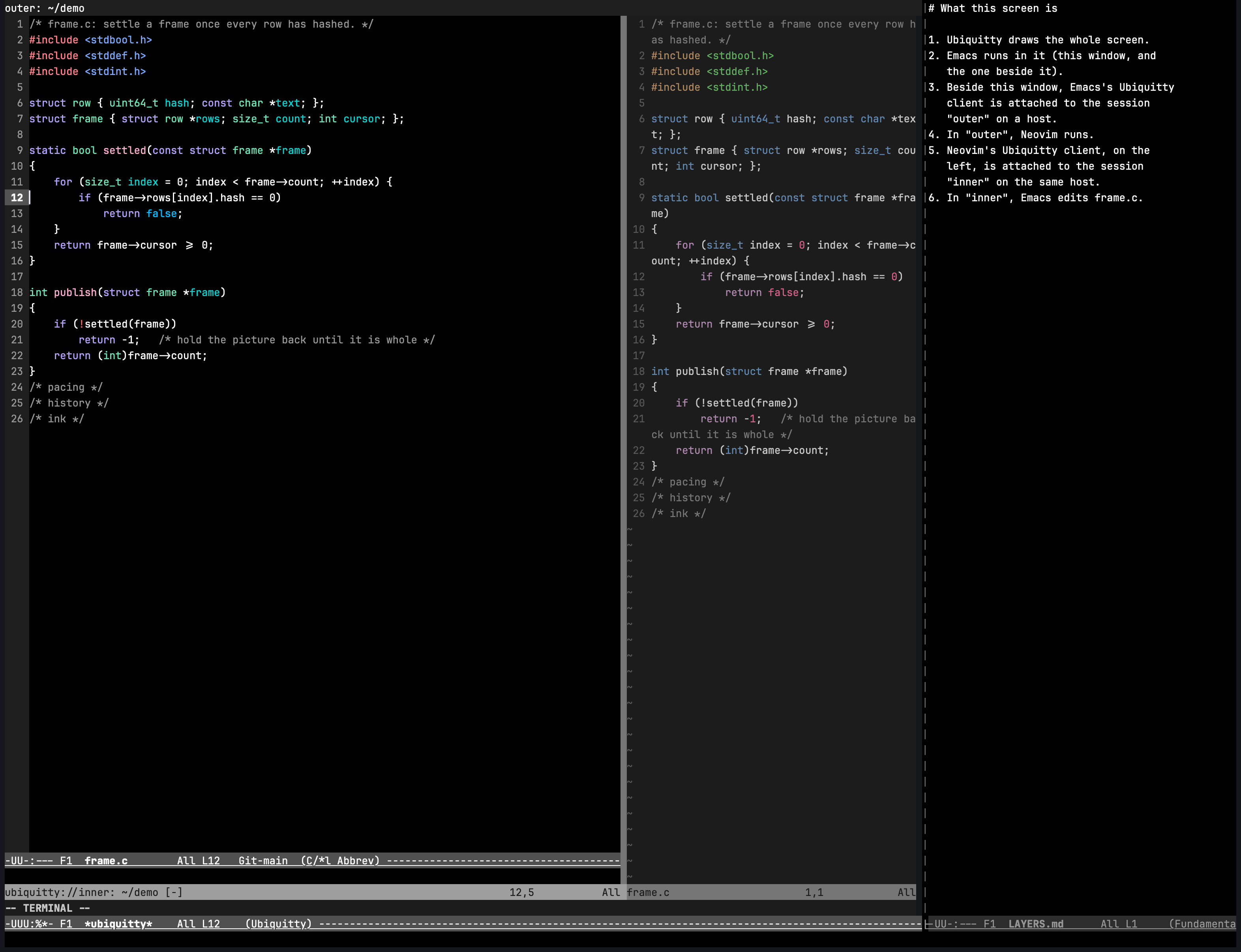This screenshot has width=1241, height=952.
Task: Click "for (size_t index" line in left pane
Action: click(223, 182)
